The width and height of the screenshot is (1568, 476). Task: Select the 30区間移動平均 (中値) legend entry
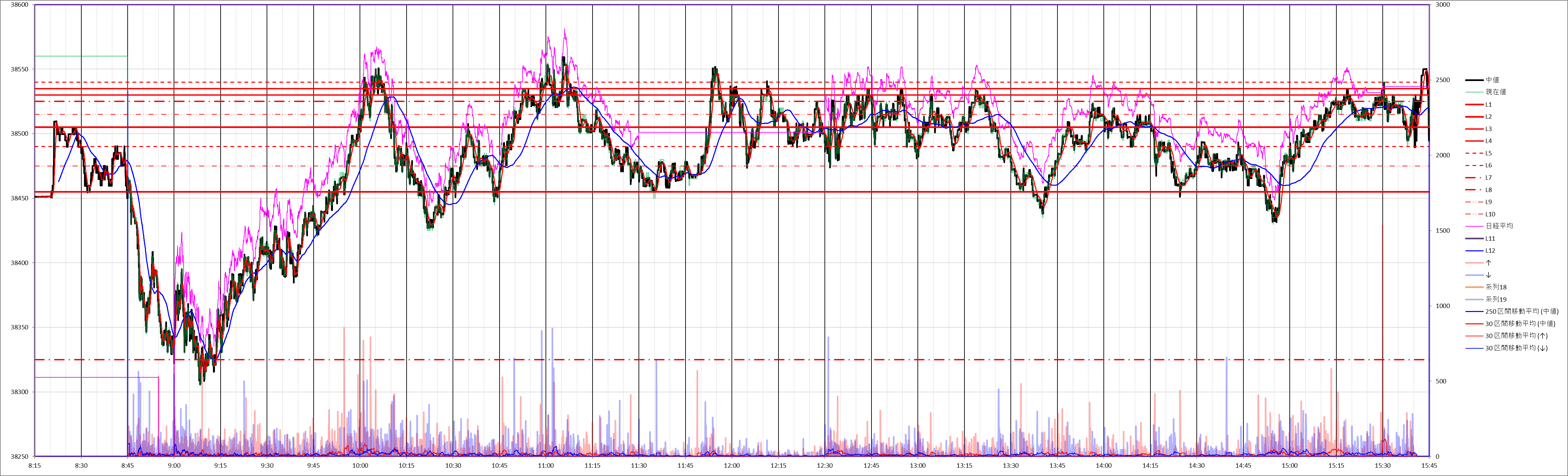coord(1510,324)
